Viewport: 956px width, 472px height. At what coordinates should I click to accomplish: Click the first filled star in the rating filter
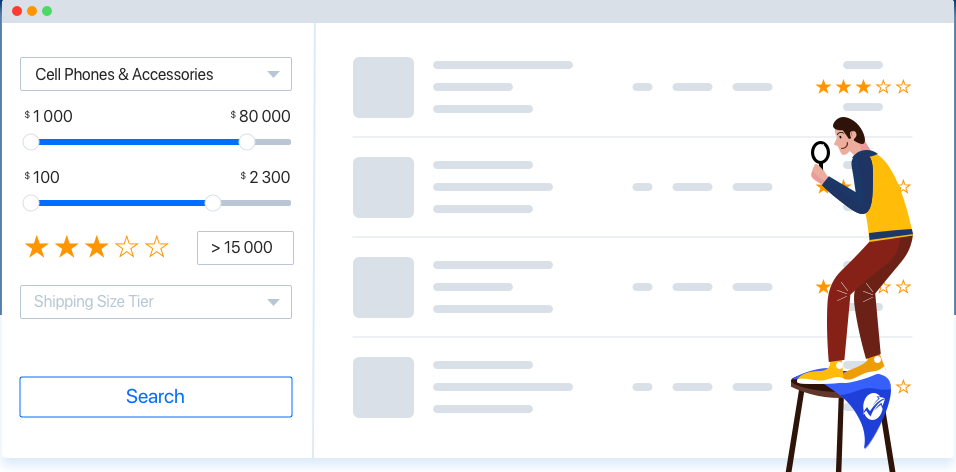click(x=37, y=247)
